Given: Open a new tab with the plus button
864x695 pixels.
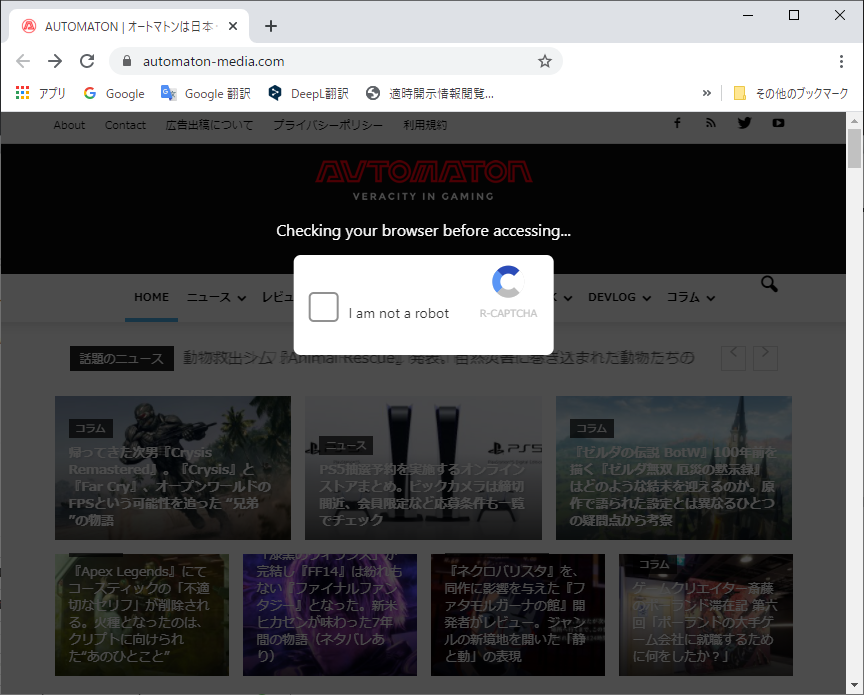Looking at the screenshot, I should (x=271, y=26).
